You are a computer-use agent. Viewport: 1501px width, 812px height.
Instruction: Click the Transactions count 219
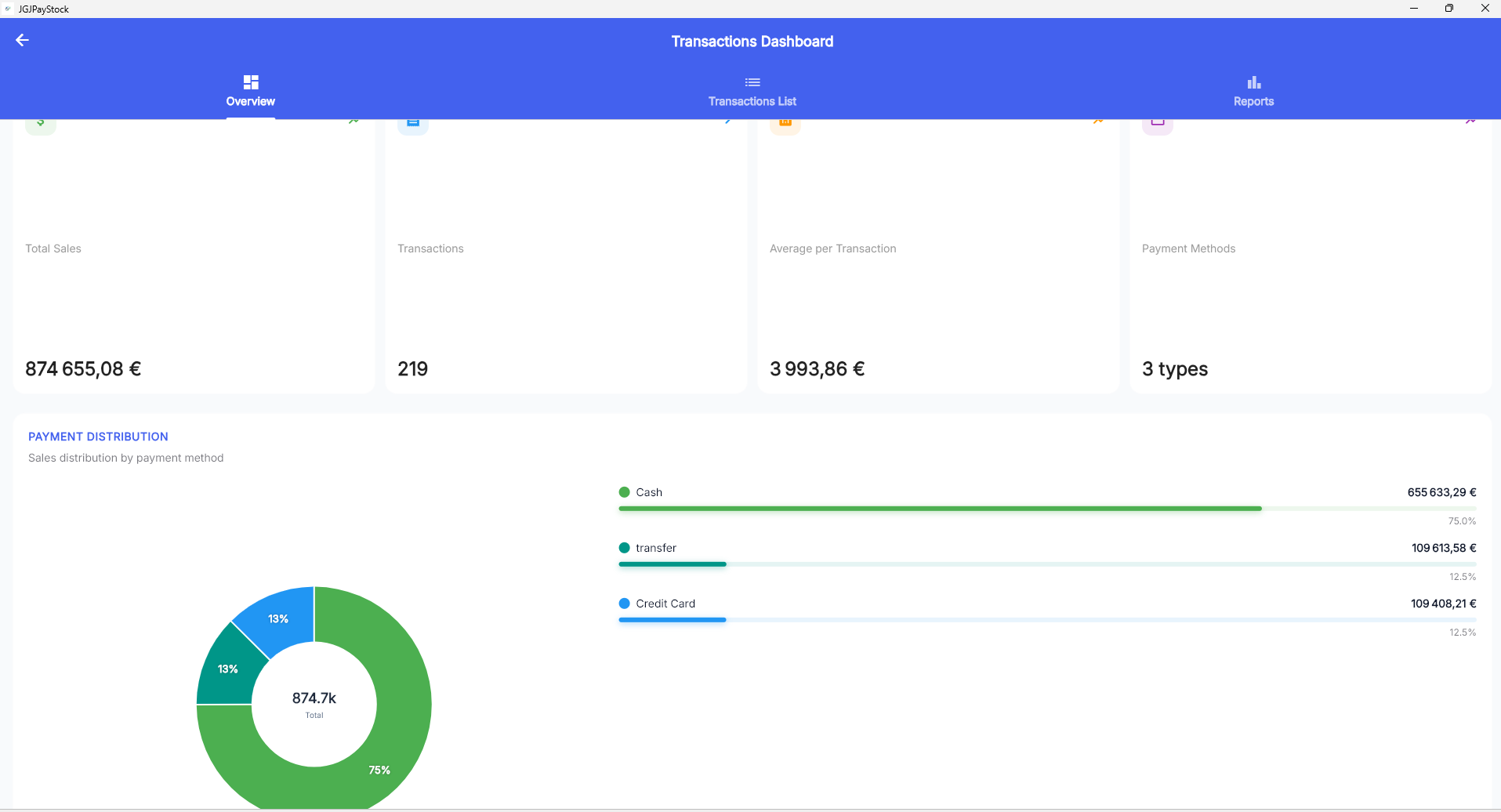point(412,369)
